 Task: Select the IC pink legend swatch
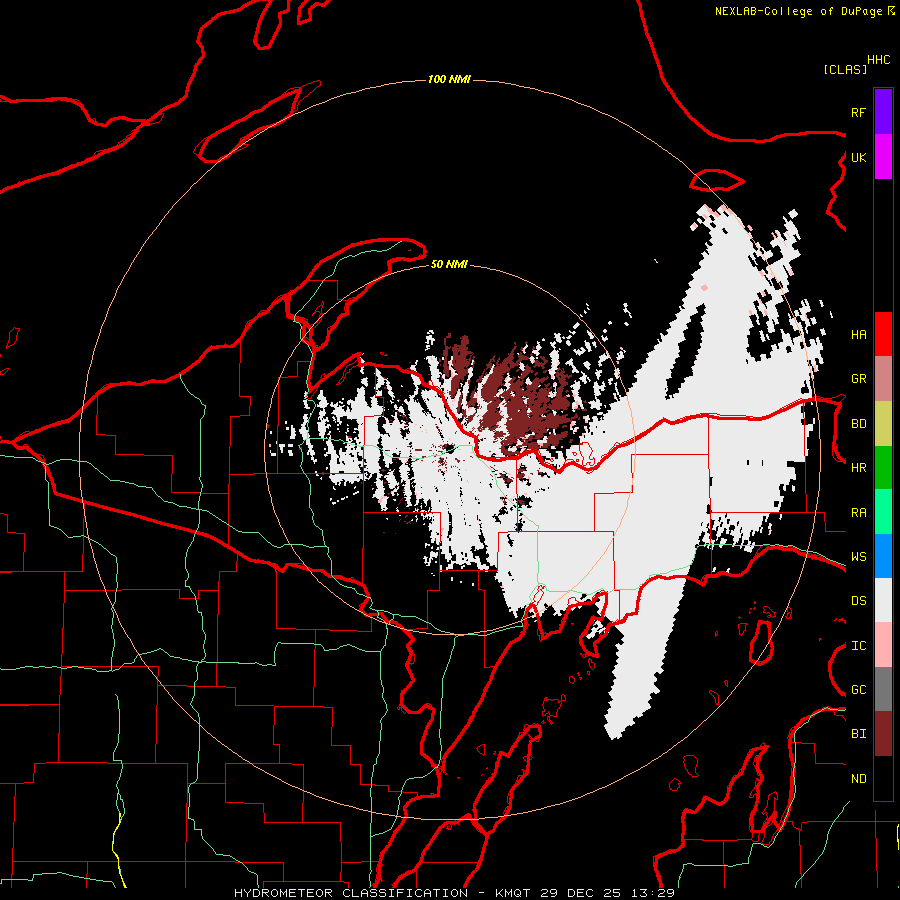[x=883, y=645]
